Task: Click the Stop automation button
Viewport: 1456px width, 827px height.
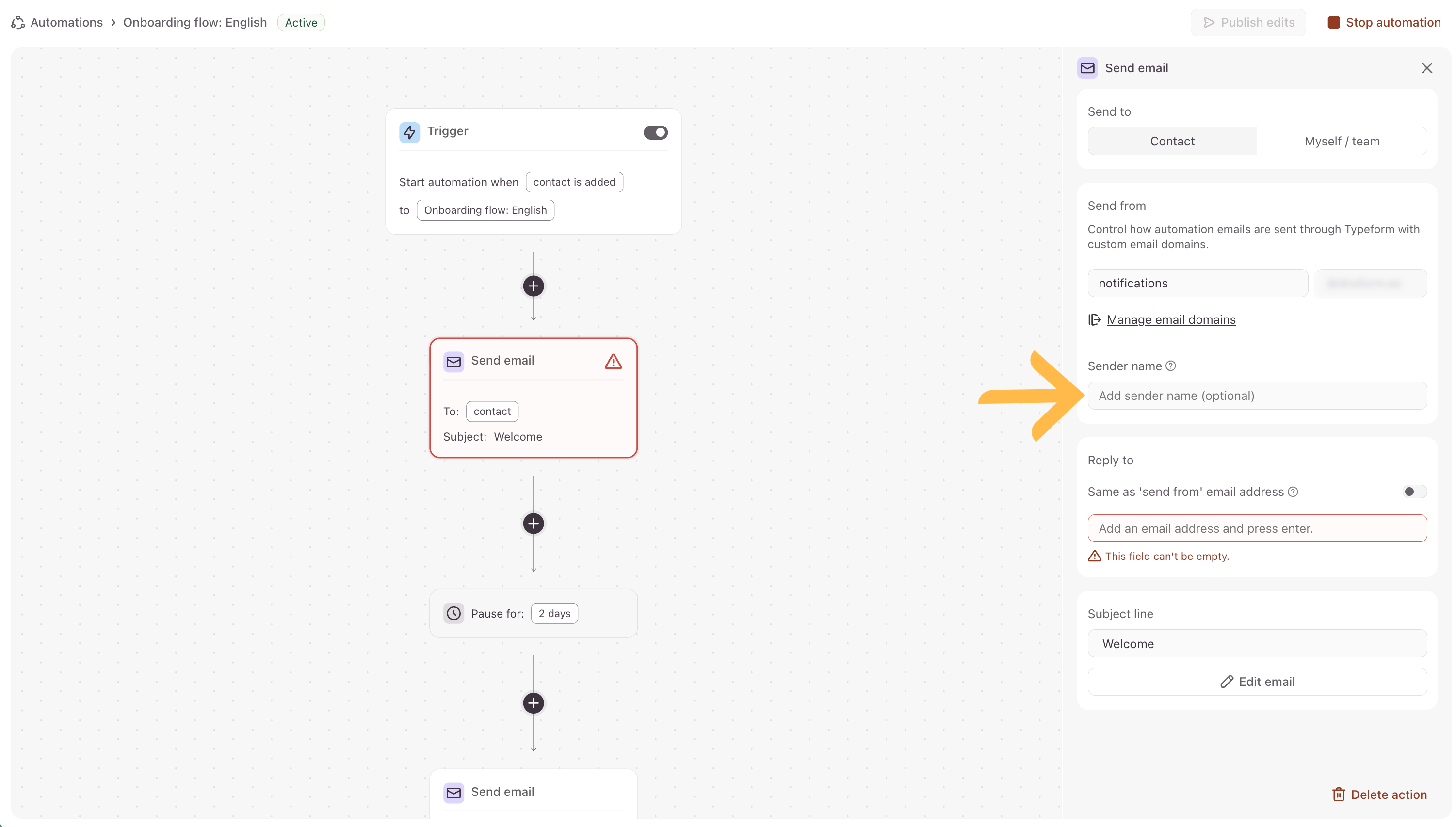Action: [1384, 23]
